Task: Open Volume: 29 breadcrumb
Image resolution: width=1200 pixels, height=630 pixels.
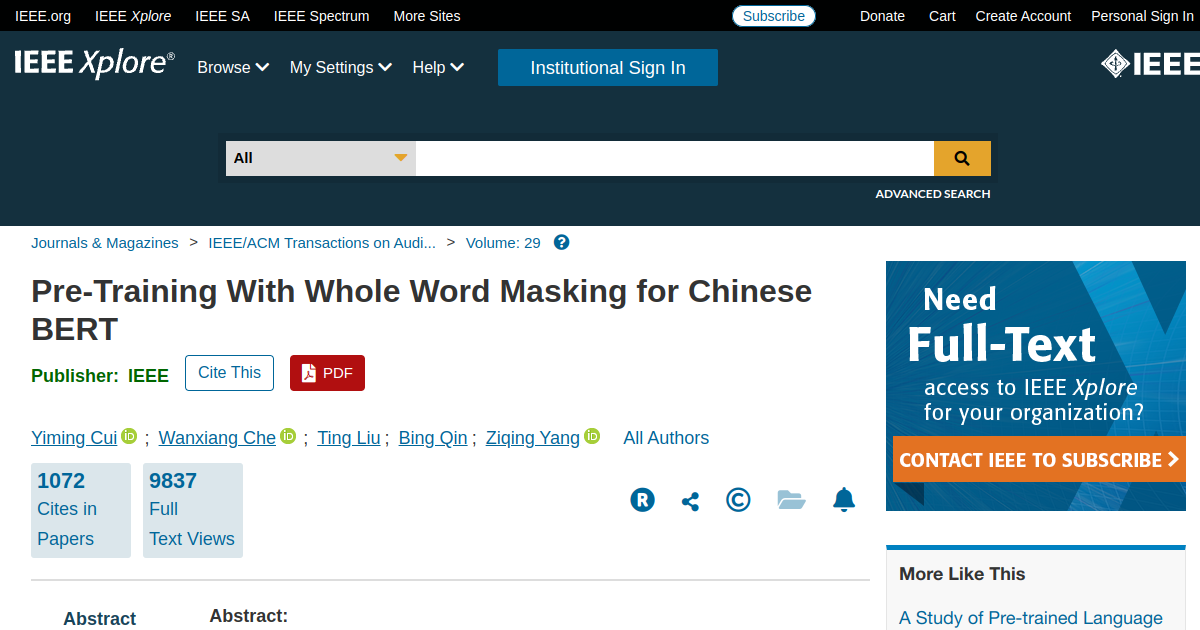Action: pyautogui.click(x=503, y=242)
